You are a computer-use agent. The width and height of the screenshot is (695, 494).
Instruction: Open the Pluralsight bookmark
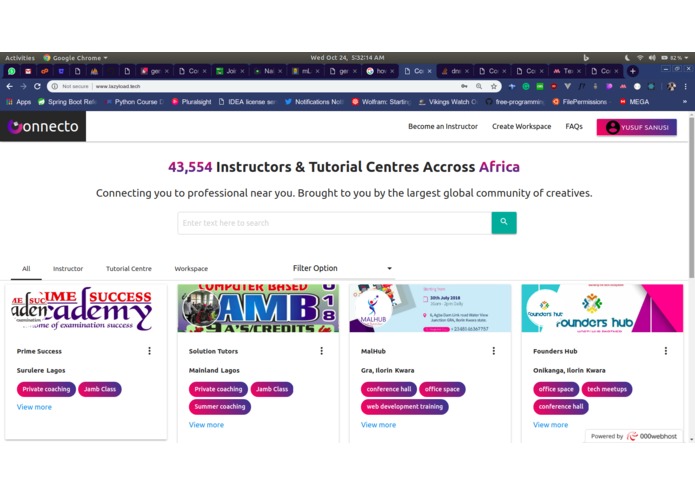191,102
